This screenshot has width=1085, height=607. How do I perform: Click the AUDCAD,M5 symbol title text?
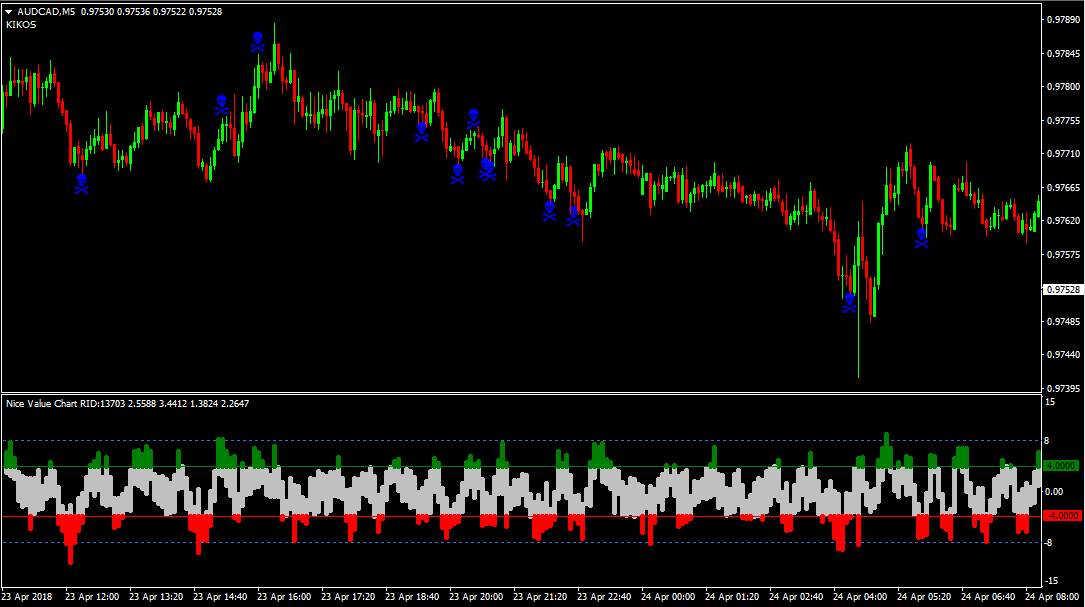(45, 11)
